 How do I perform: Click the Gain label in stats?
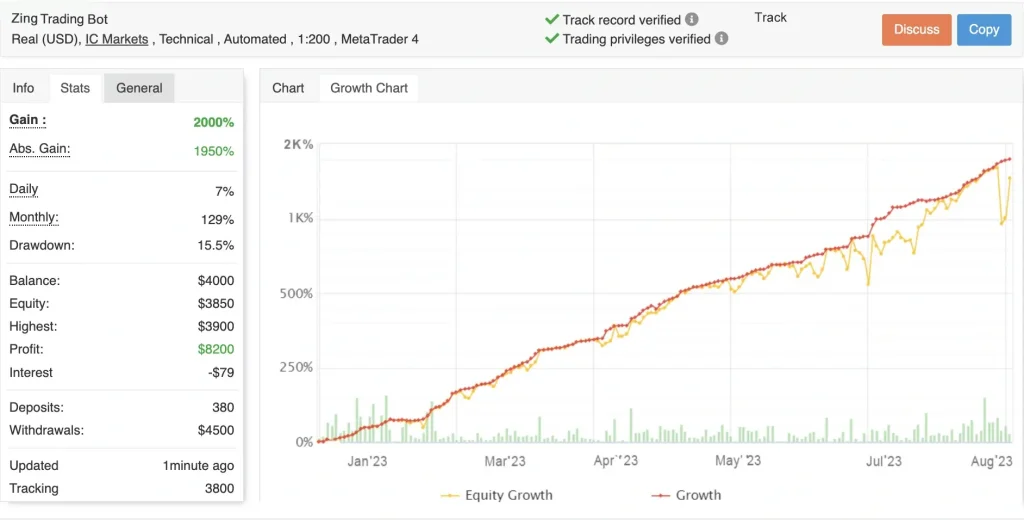coord(28,120)
